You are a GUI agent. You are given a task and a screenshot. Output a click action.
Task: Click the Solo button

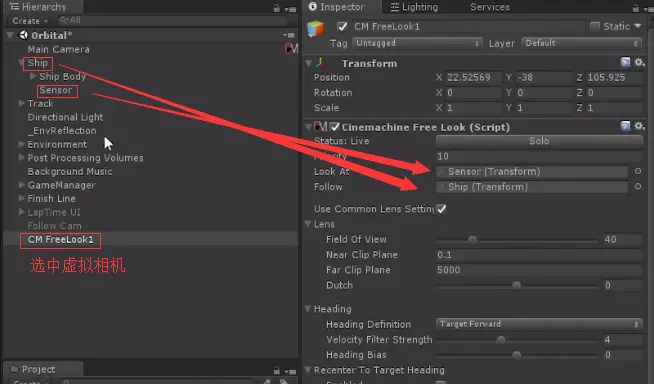[539, 141]
